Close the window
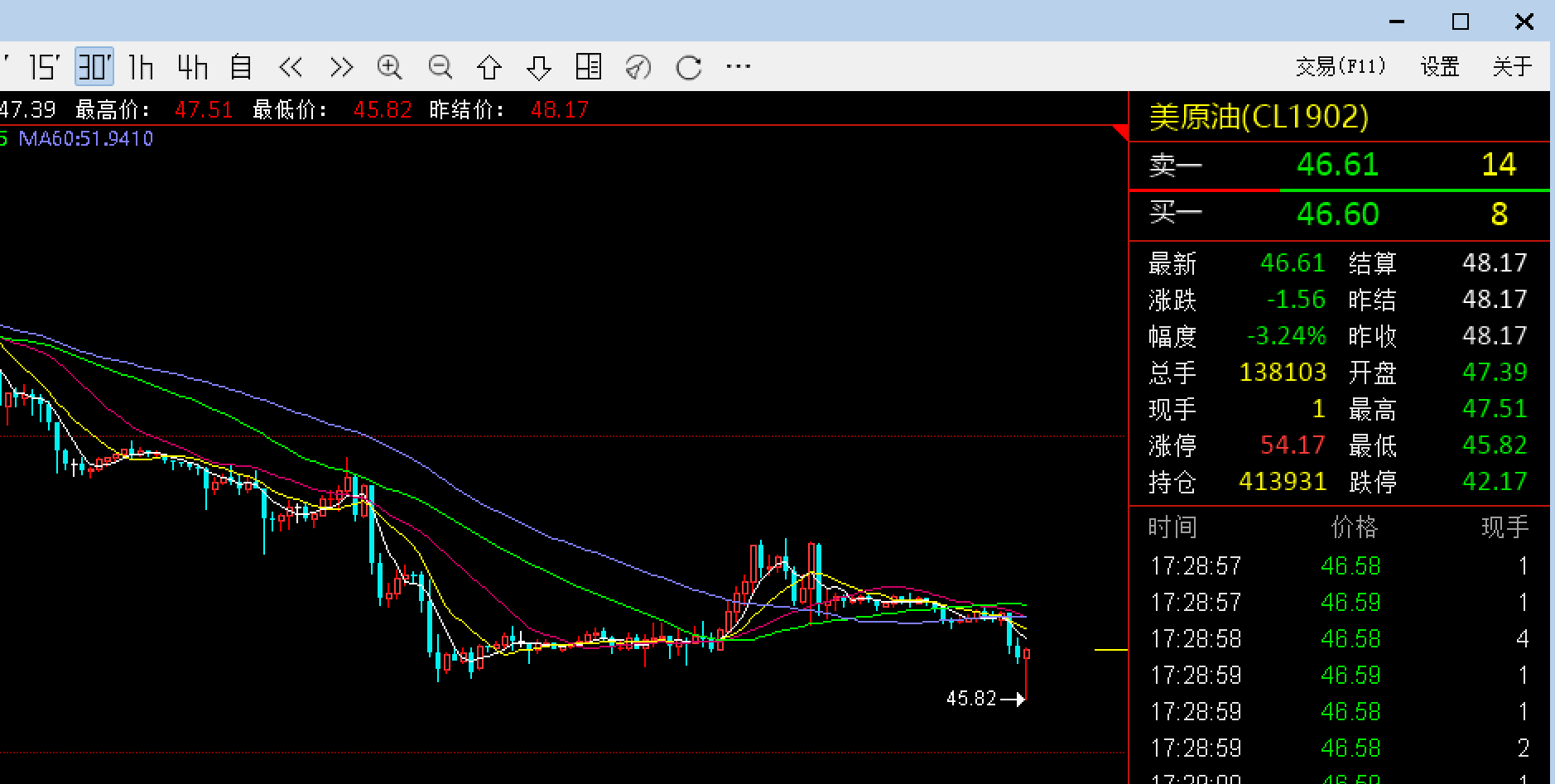 pos(1524,22)
